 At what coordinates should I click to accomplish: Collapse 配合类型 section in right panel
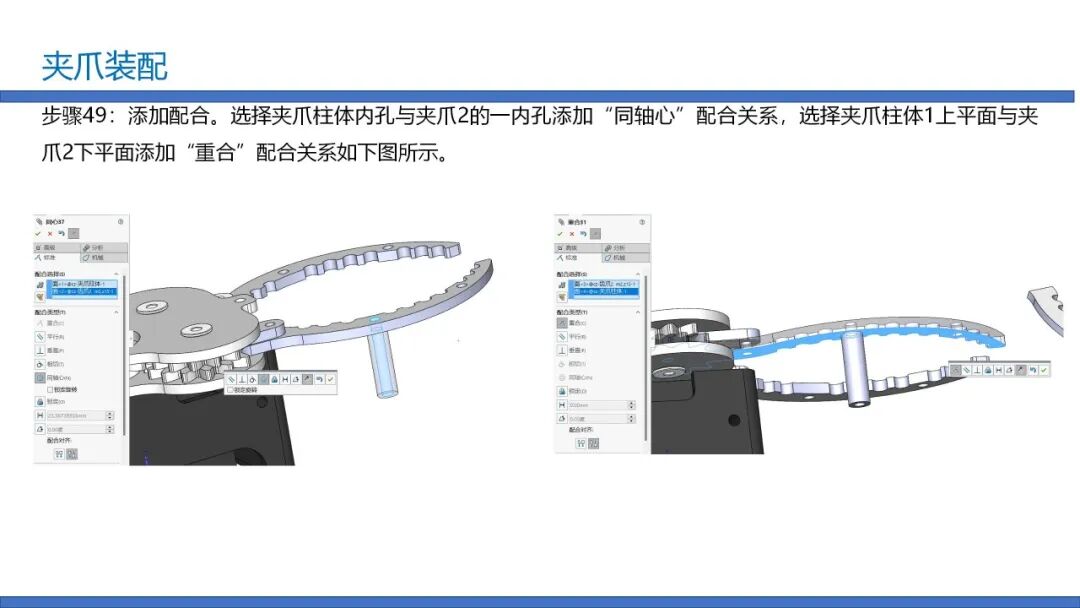pos(638,312)
